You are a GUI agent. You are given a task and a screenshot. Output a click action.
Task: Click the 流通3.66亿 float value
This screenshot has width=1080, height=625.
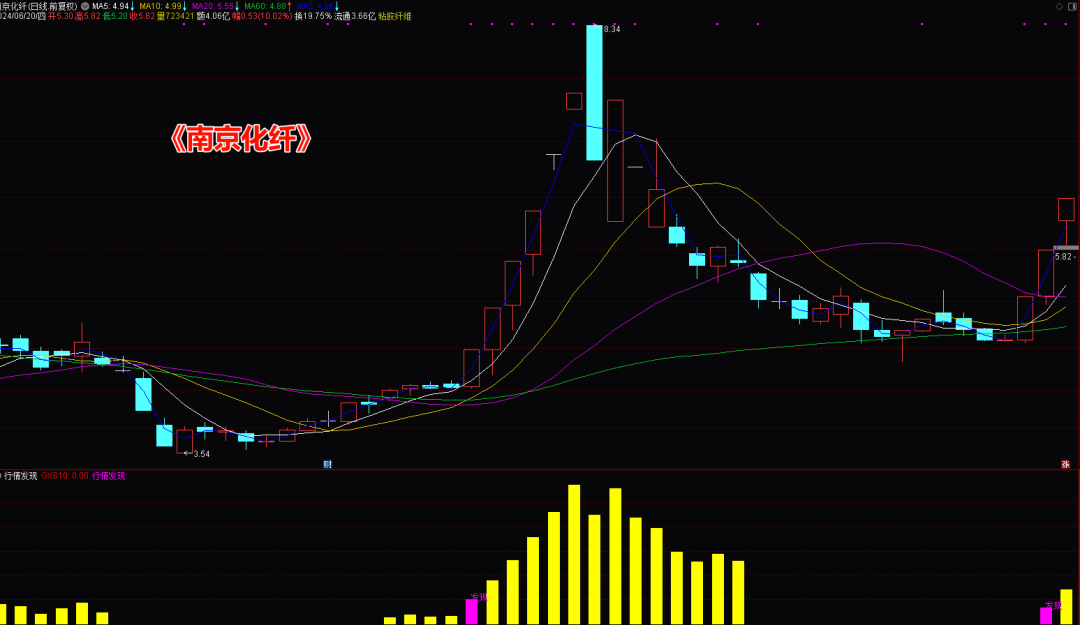point(355,16)
